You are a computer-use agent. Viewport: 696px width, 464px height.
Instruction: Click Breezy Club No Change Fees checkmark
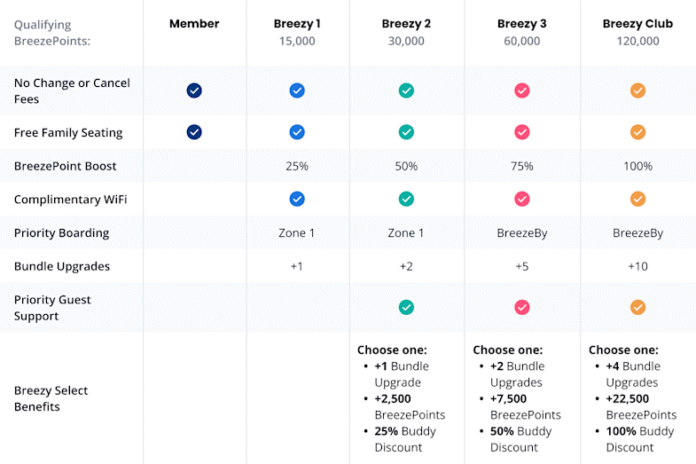tap(637, 91)
